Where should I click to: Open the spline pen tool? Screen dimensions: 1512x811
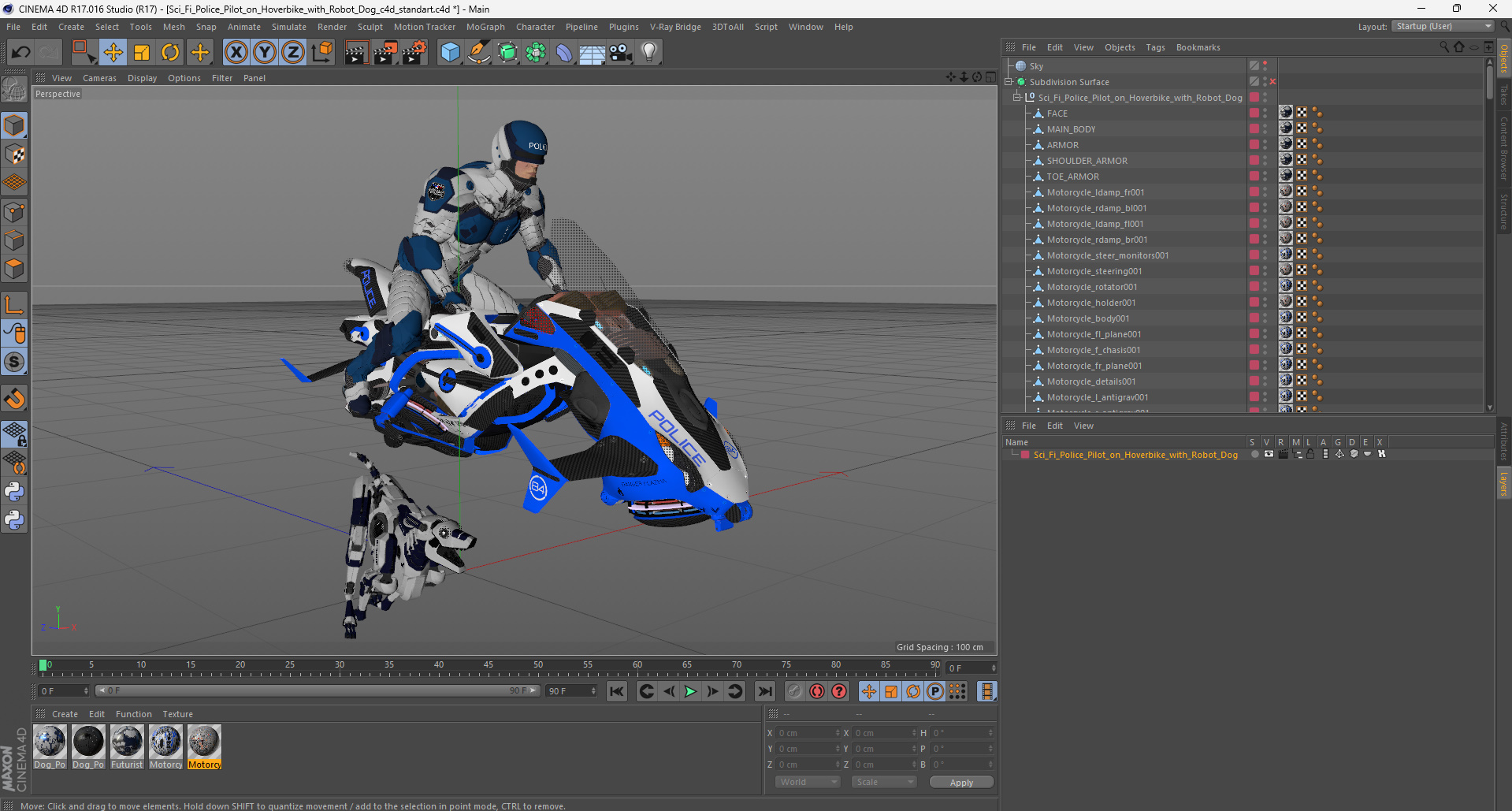tap(479, 53)
